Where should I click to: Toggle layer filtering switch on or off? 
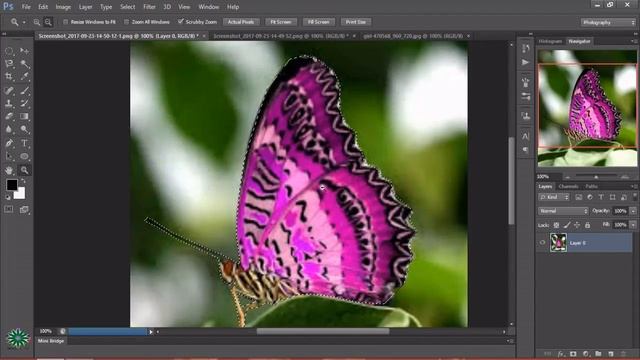(635, 196)
